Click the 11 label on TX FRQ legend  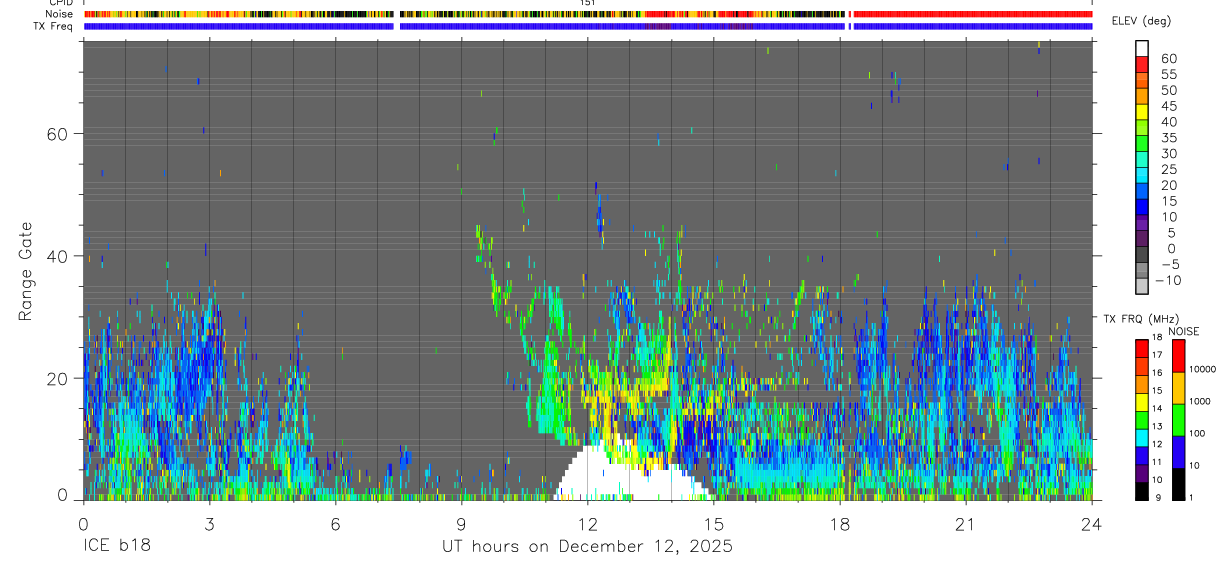coord(1158,462)
